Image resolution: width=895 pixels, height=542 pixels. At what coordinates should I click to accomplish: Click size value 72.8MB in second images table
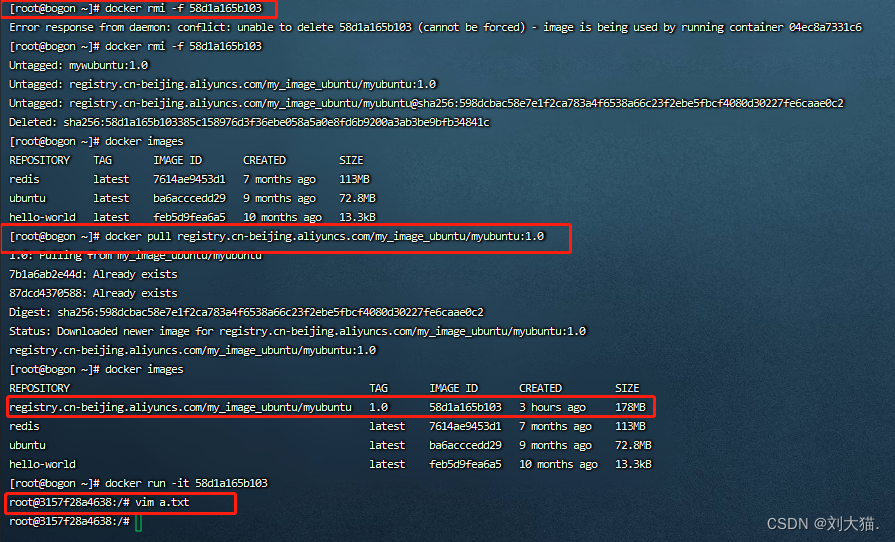point(633,446)
